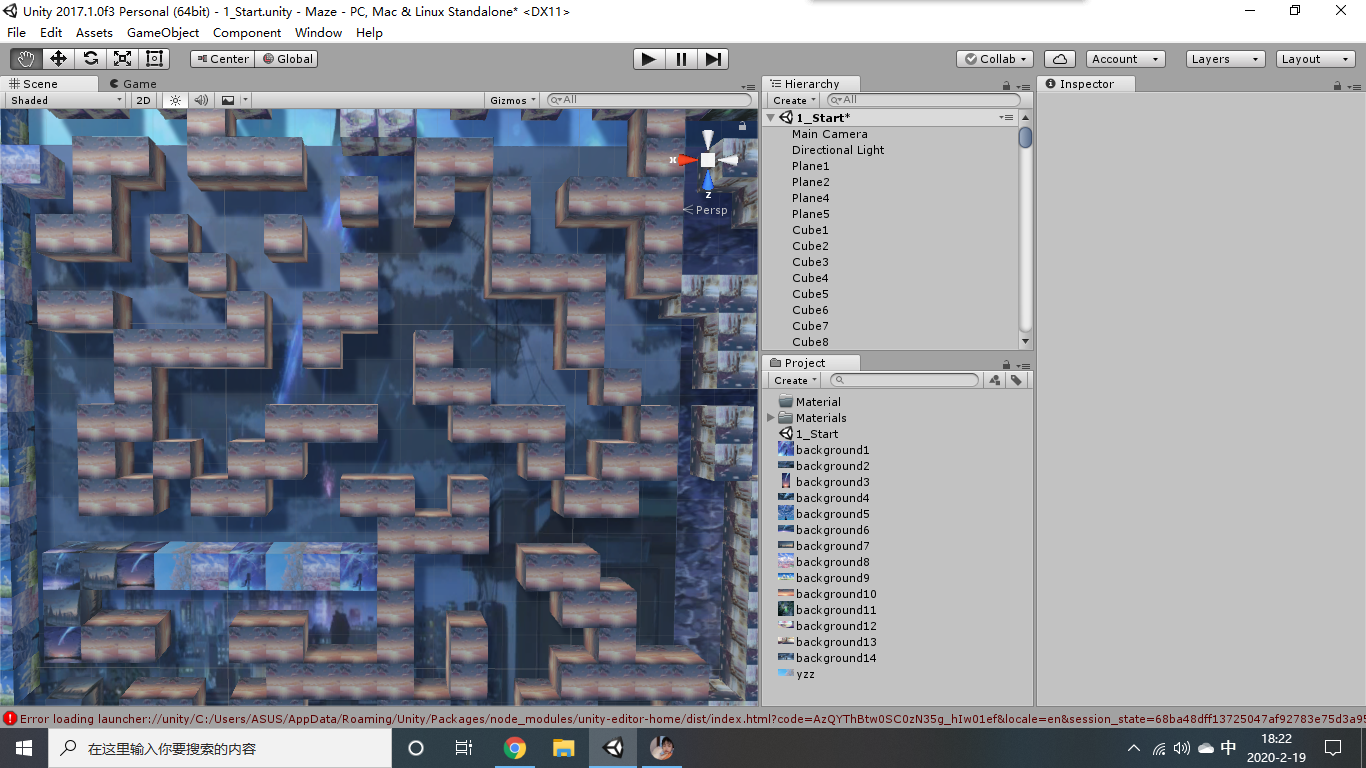
Task: Select the Hand tool in the toolbar
Action: pos(25,58)
